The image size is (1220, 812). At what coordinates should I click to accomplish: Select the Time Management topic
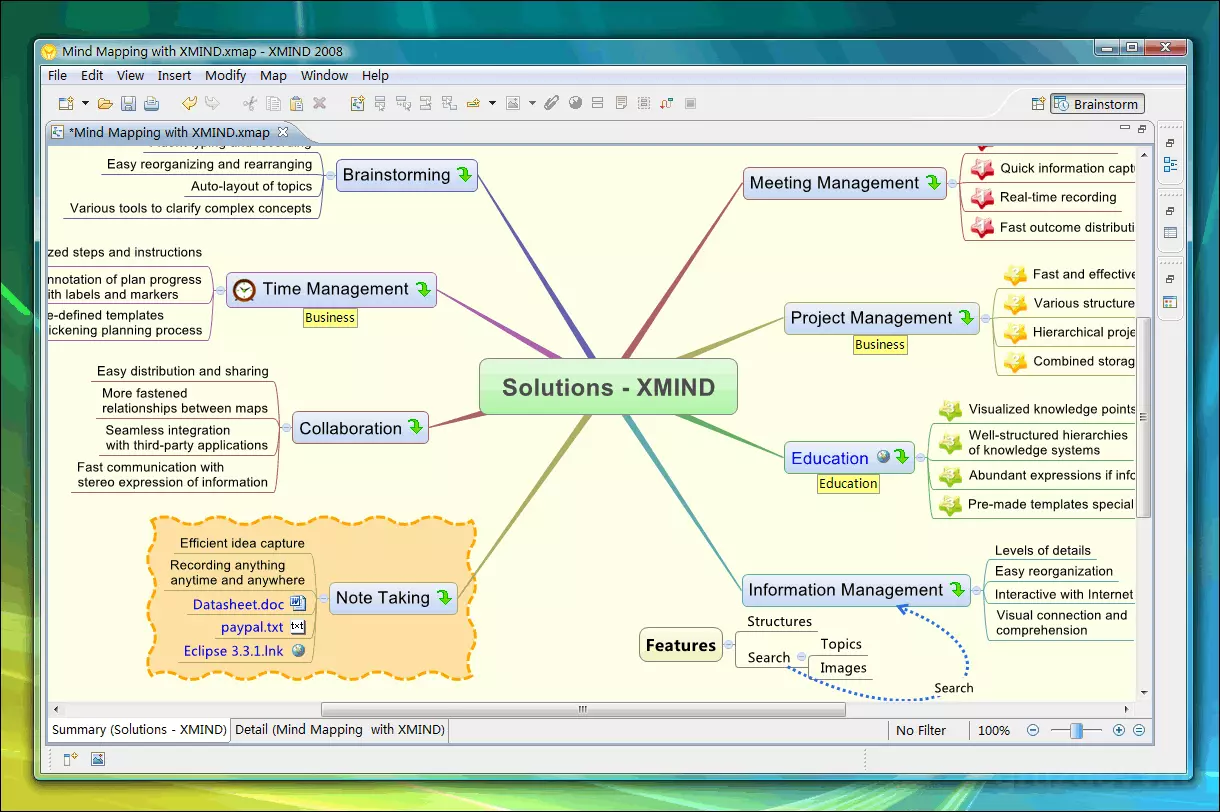332,290
